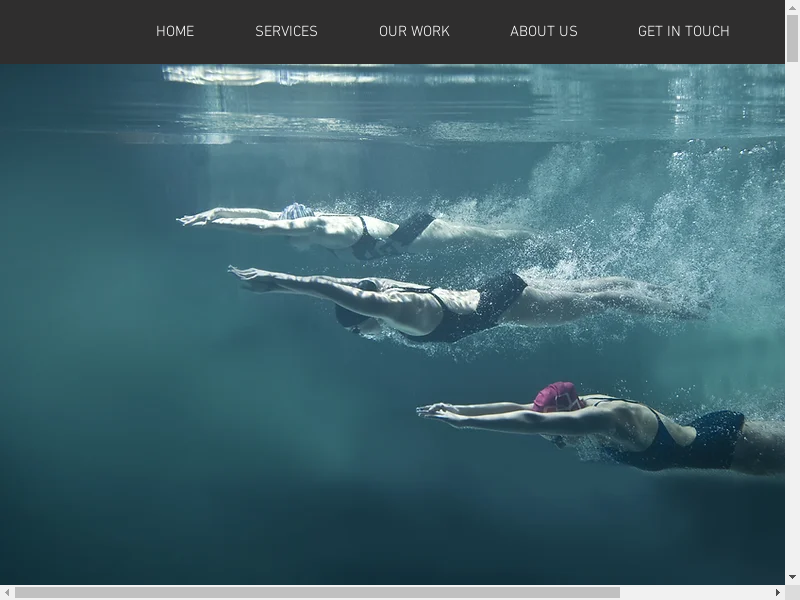Screen dimensions: 800x600
Task: Click the horizontal scrollbar thumb
Action: click(x=316, y=592)
